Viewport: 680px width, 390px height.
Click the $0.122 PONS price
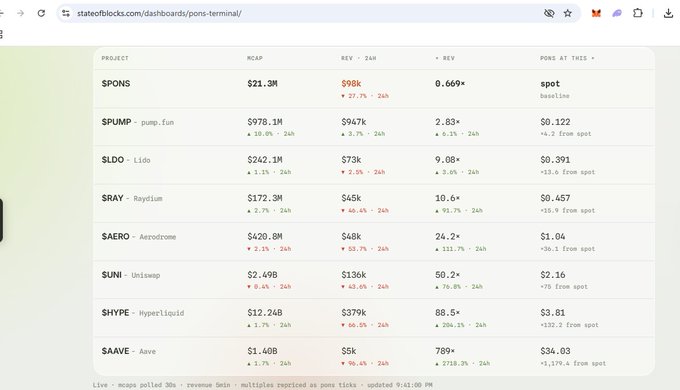tap(555, 122)
